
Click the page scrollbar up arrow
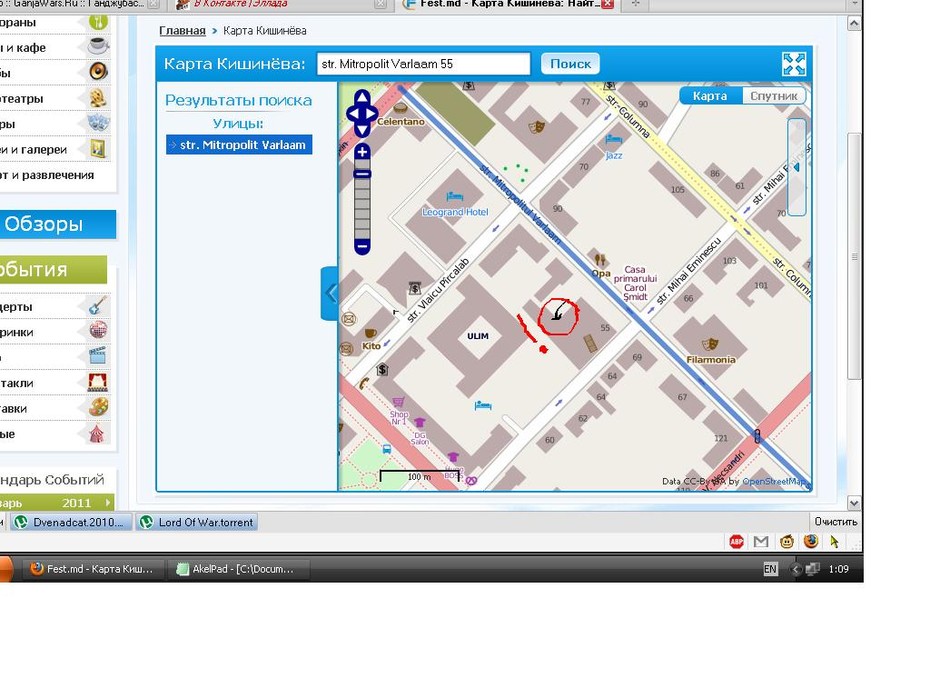pyautogui.click(x=854, y=24)
